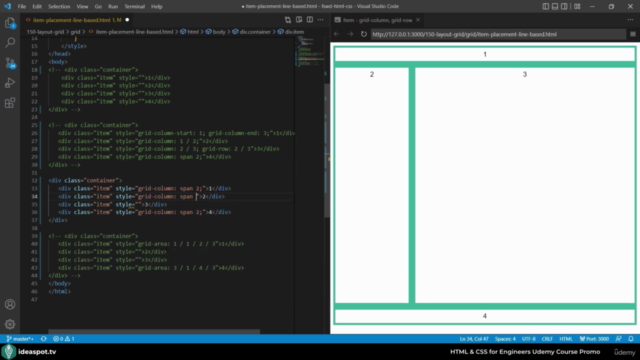This screenshot has height=360, width=640.
Task: Click the code minimap overview
Action: point(310,52)
